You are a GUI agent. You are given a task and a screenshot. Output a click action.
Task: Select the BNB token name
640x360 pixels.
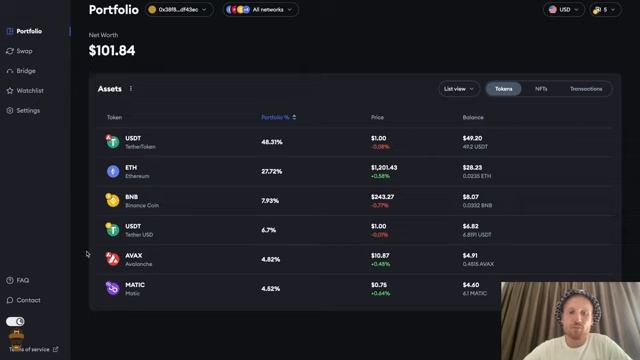tap(131, 197)
